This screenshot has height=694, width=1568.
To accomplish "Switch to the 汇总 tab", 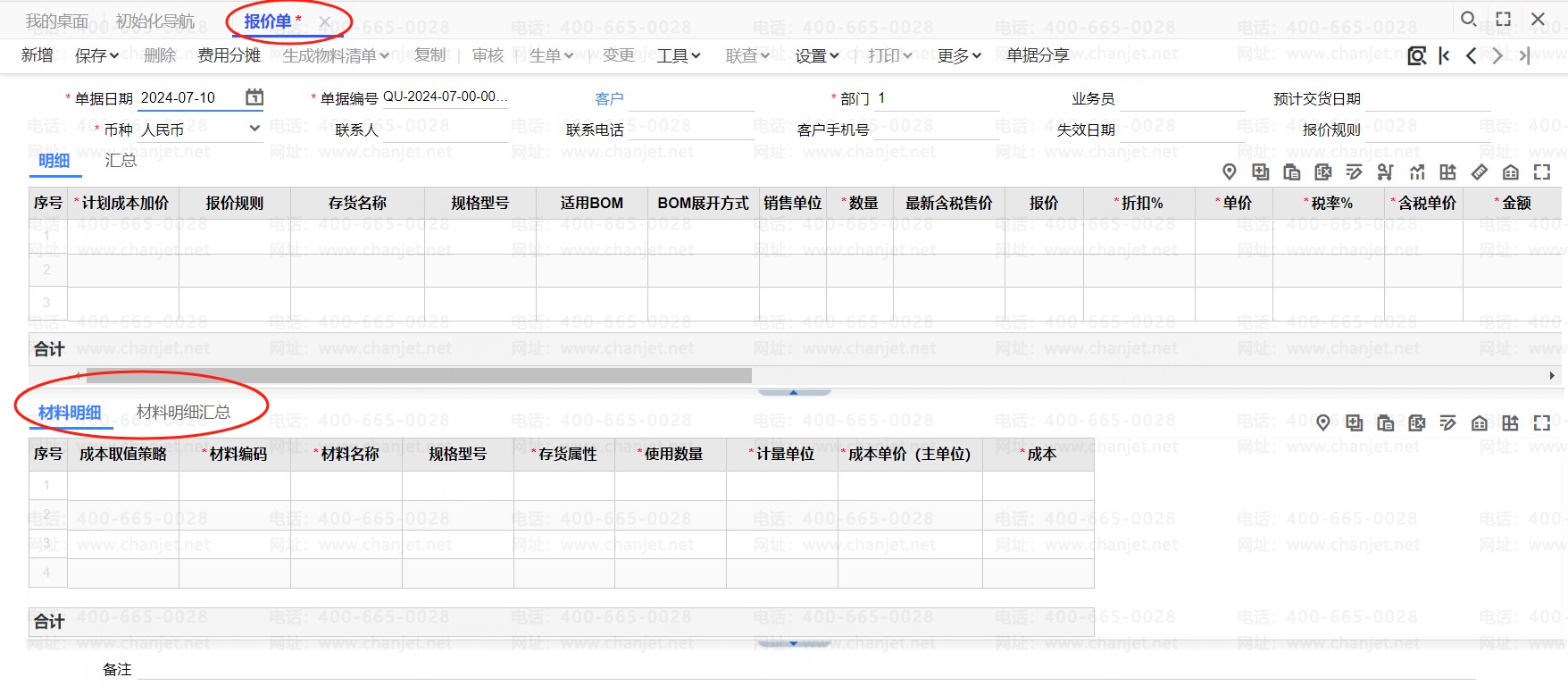I will click(121, 161).
